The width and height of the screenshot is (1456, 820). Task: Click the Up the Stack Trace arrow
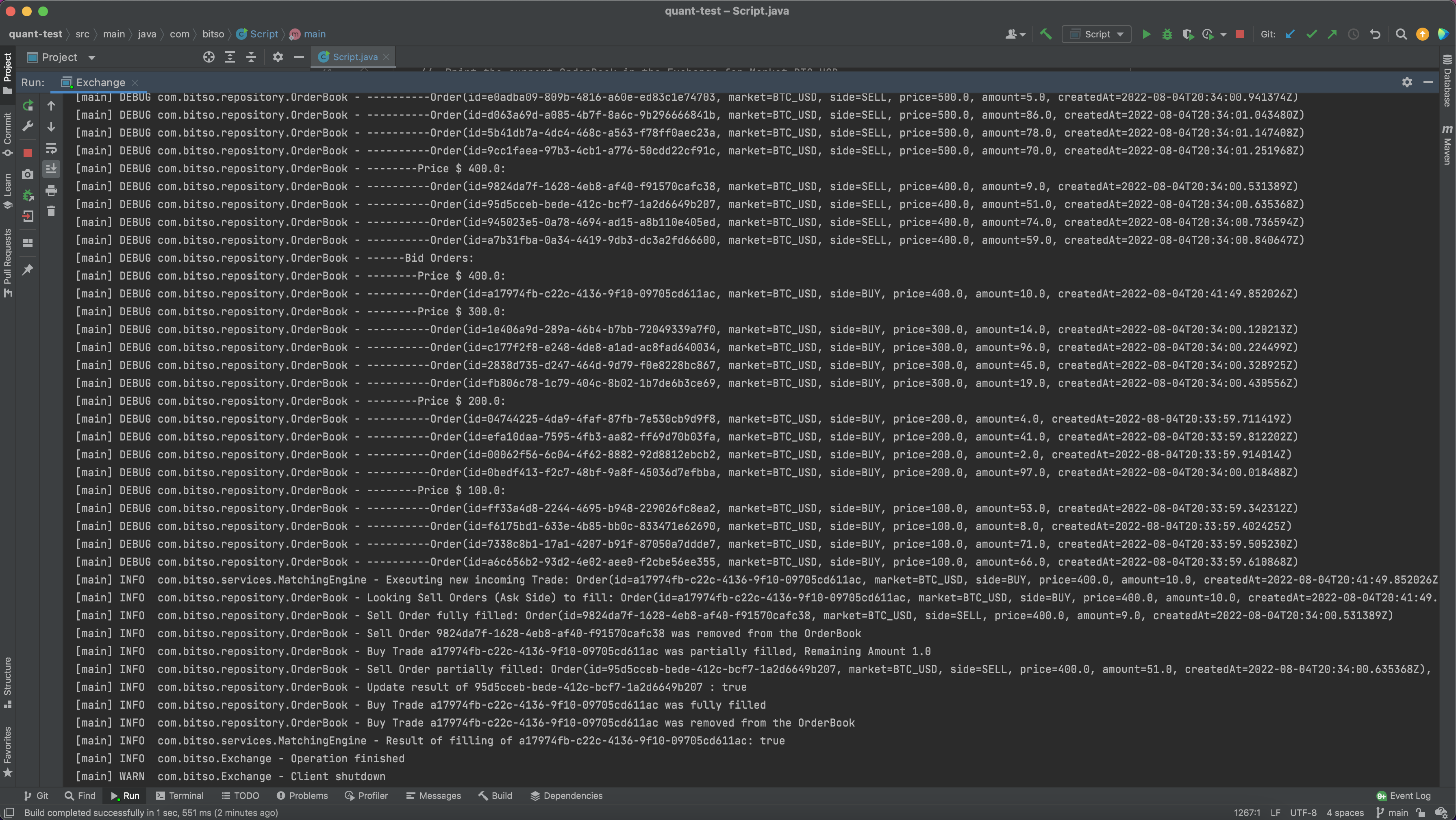click(51, 106)
